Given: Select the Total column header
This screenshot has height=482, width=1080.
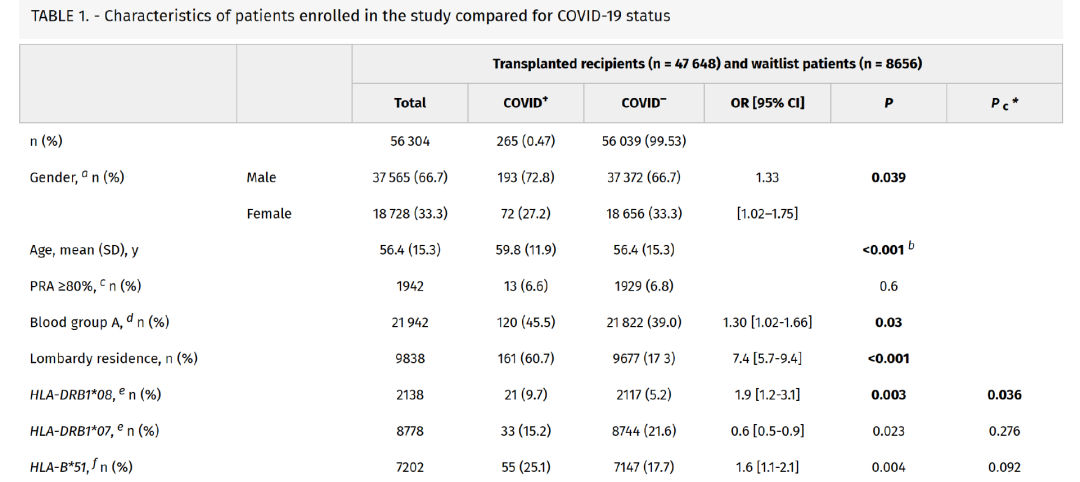Looking at the screenshot, I should tap(410, 103).
